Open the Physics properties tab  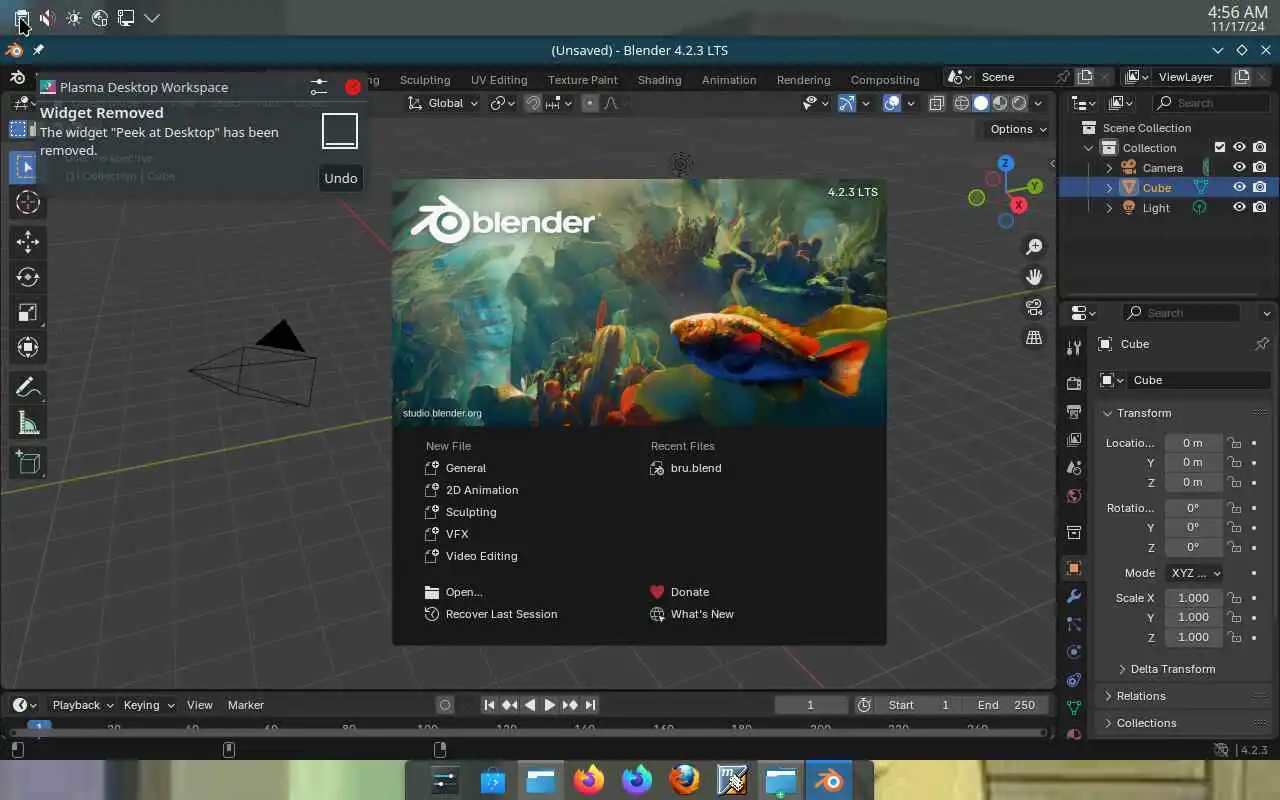(x=1074, y=652)
